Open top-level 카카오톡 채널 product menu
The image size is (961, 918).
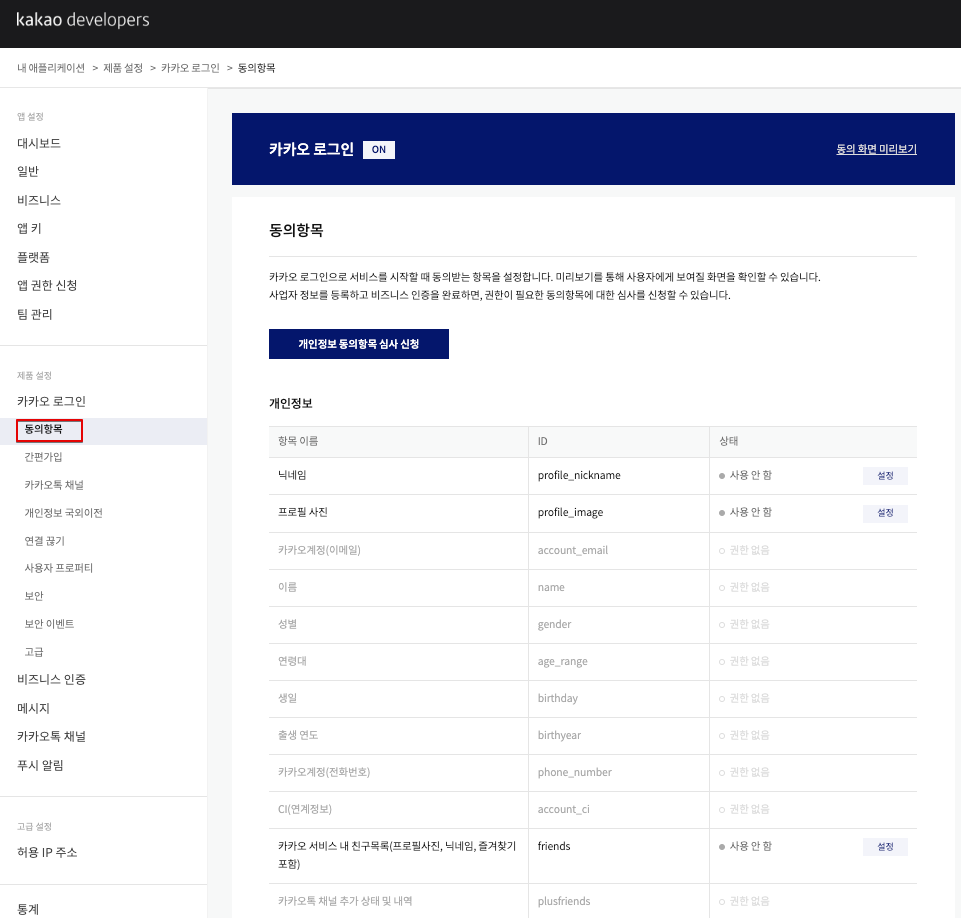51,737
